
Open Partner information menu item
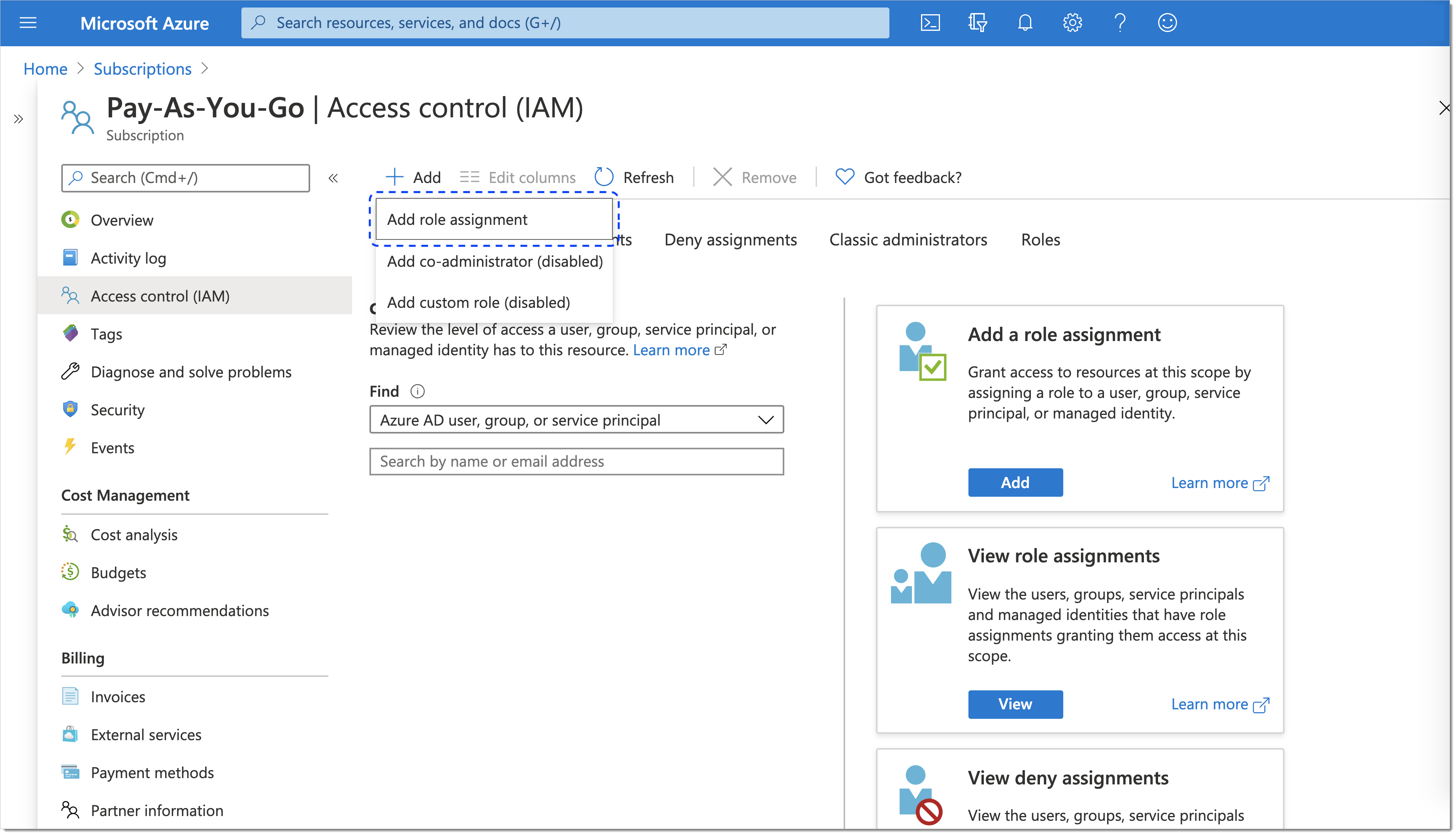pyautogui.click(x=195, y=810)
